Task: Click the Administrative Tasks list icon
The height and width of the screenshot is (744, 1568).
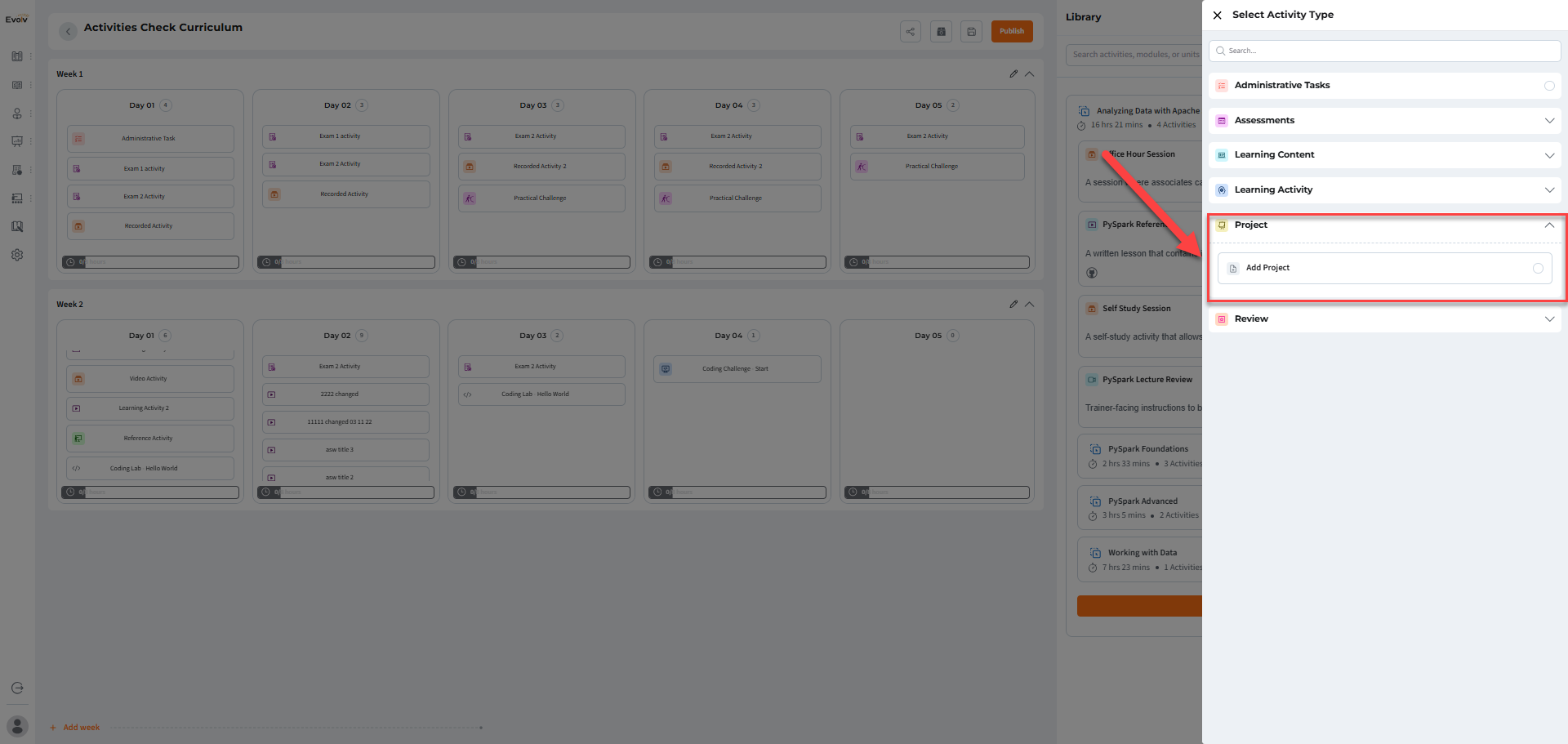Action: pyautogui.click(x=1222, y=86)
